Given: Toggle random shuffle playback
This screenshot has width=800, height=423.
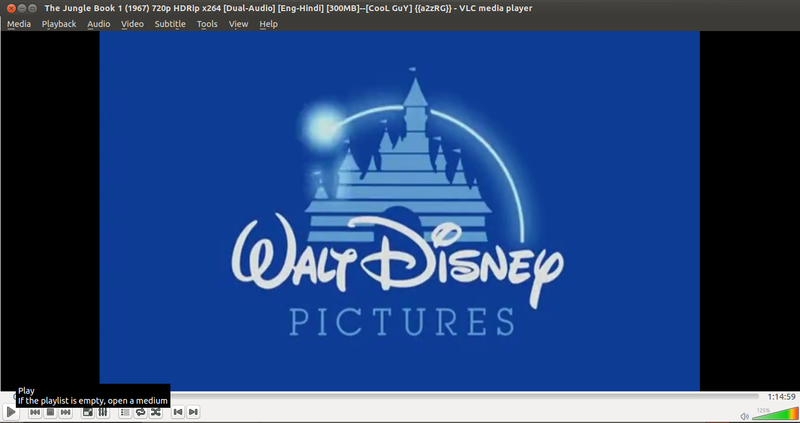Looking at the screenshot, I should click(x=156, y=412).
